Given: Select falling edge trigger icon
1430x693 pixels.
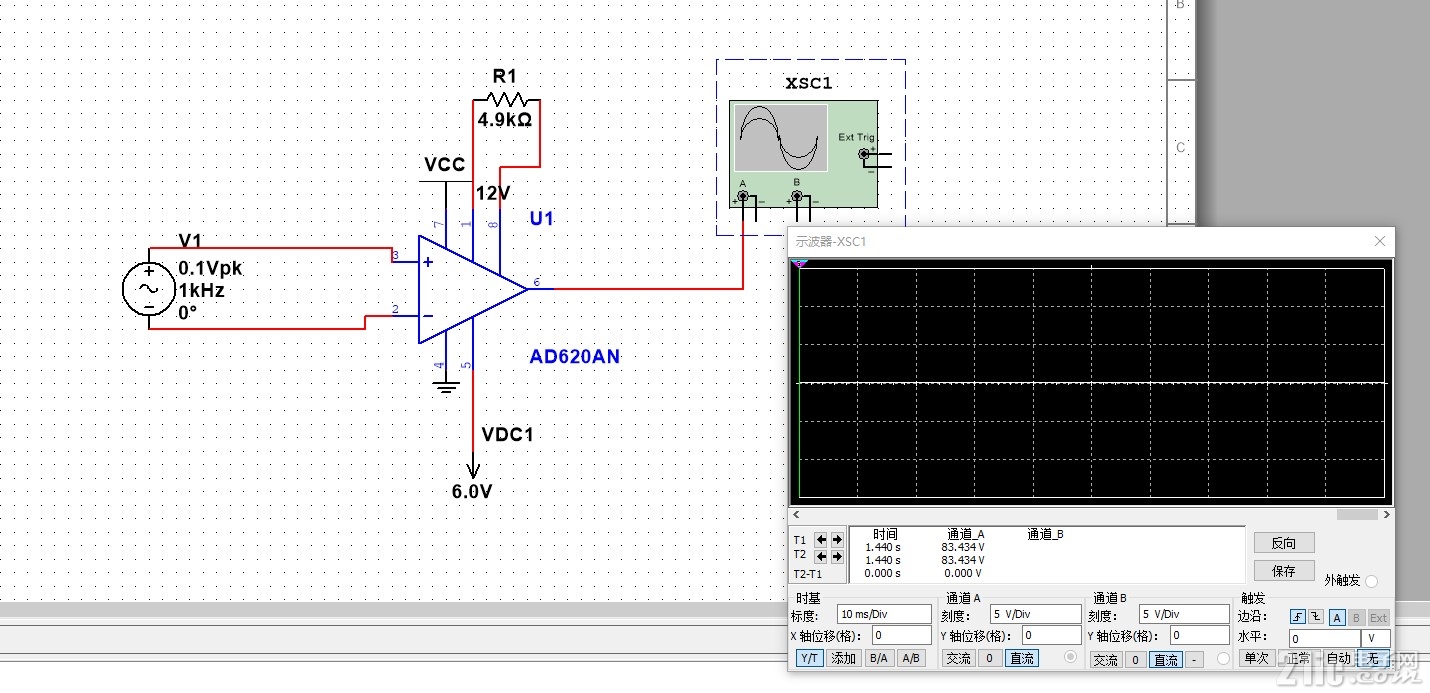Looking at the screenshot, I should [1316, 617].
